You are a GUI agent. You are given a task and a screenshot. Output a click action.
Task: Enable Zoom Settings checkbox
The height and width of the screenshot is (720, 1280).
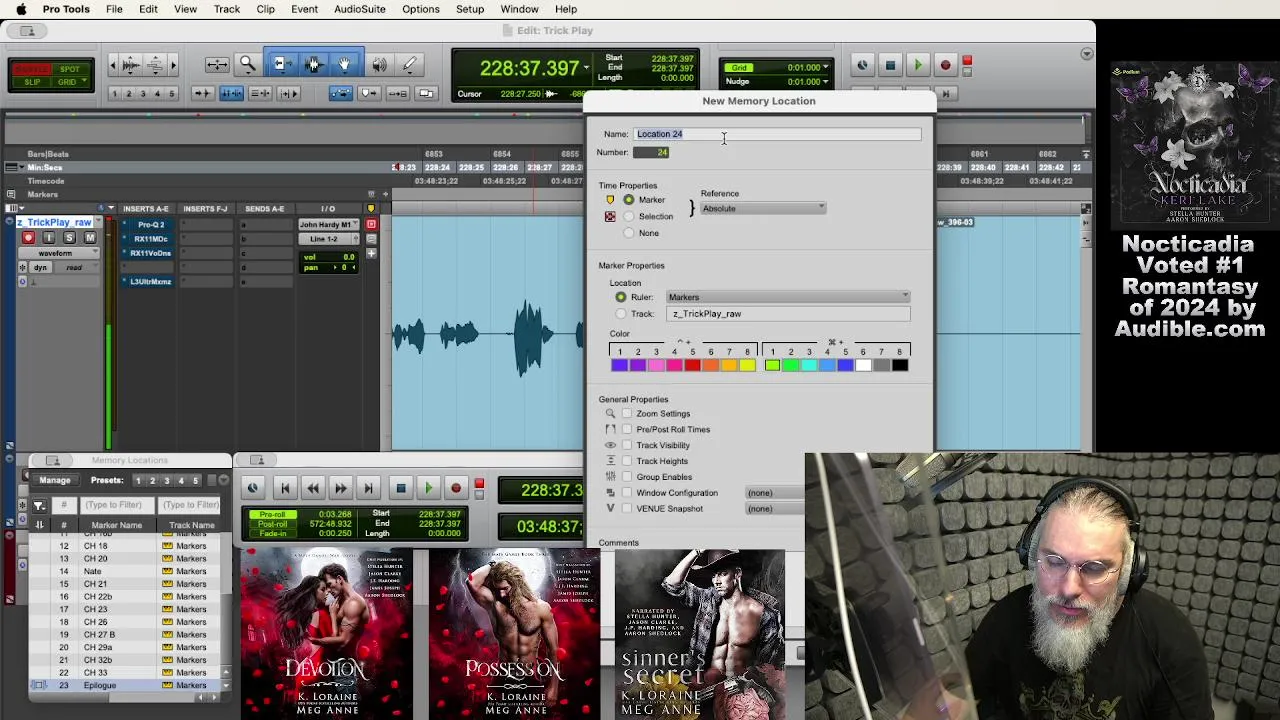[x=627, y=414]
